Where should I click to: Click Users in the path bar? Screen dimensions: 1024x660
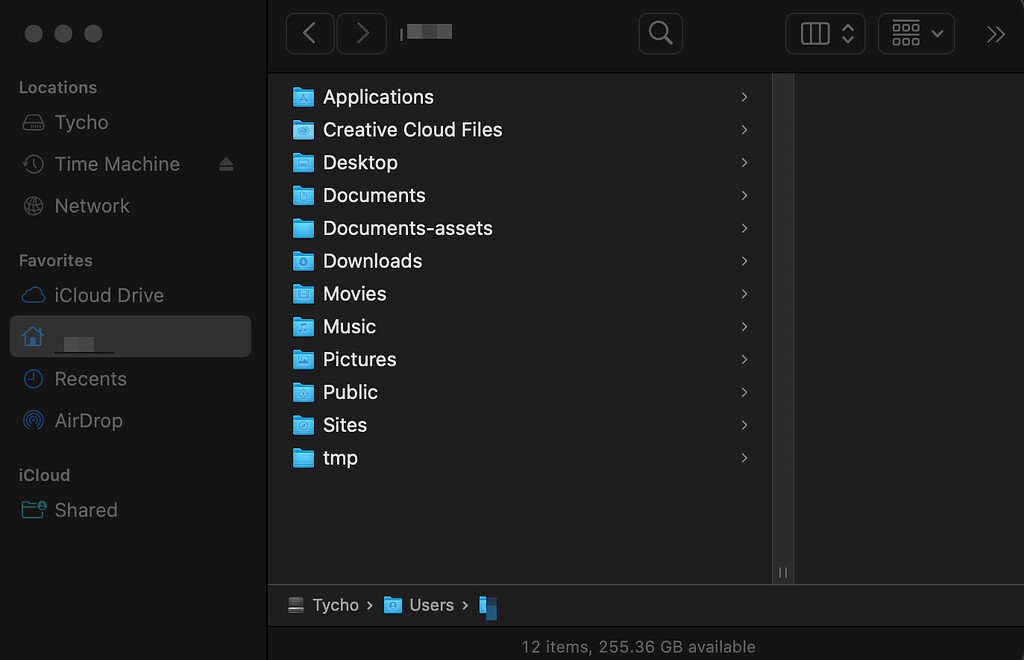[431, 605]
